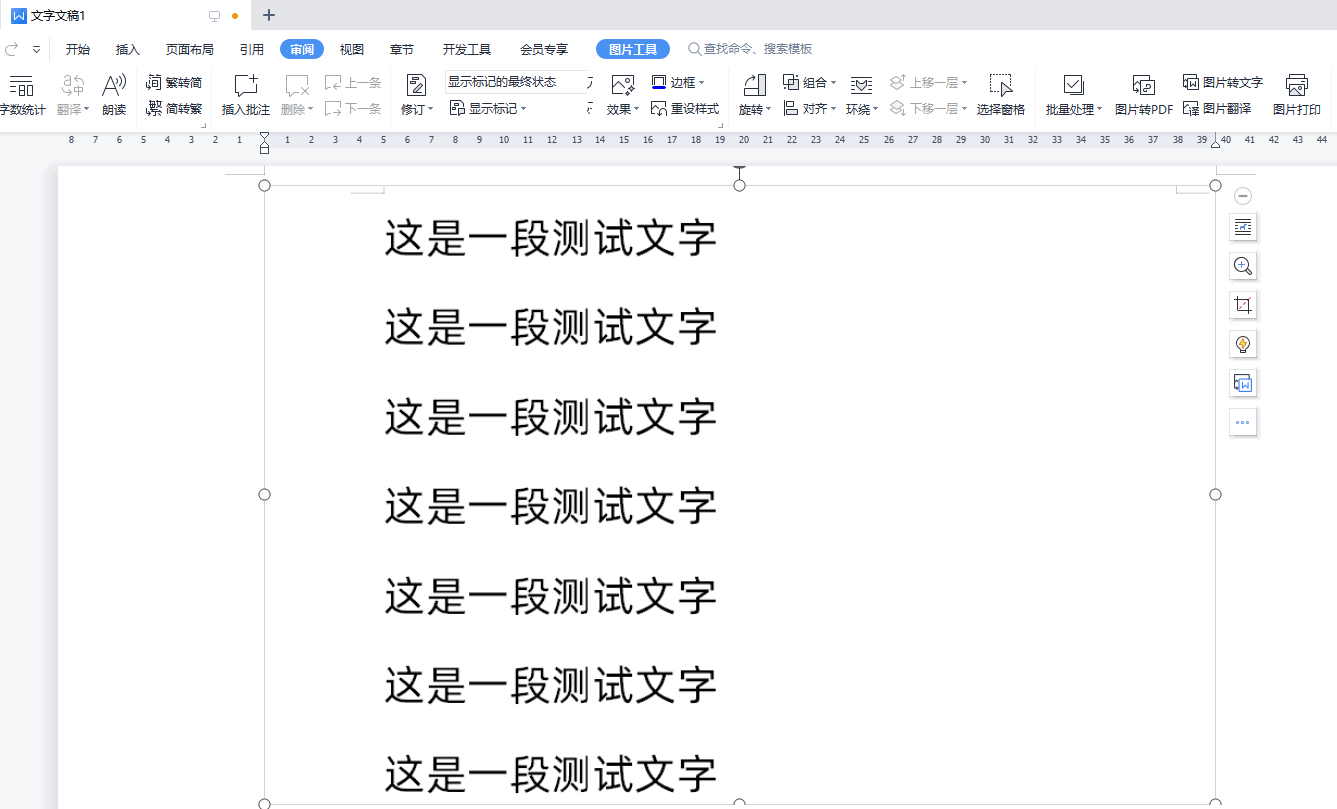The width and height of the screenshot is (1337, 809).
Task: Click the lightbulb icon beside the image
Action: [1243, 344]
